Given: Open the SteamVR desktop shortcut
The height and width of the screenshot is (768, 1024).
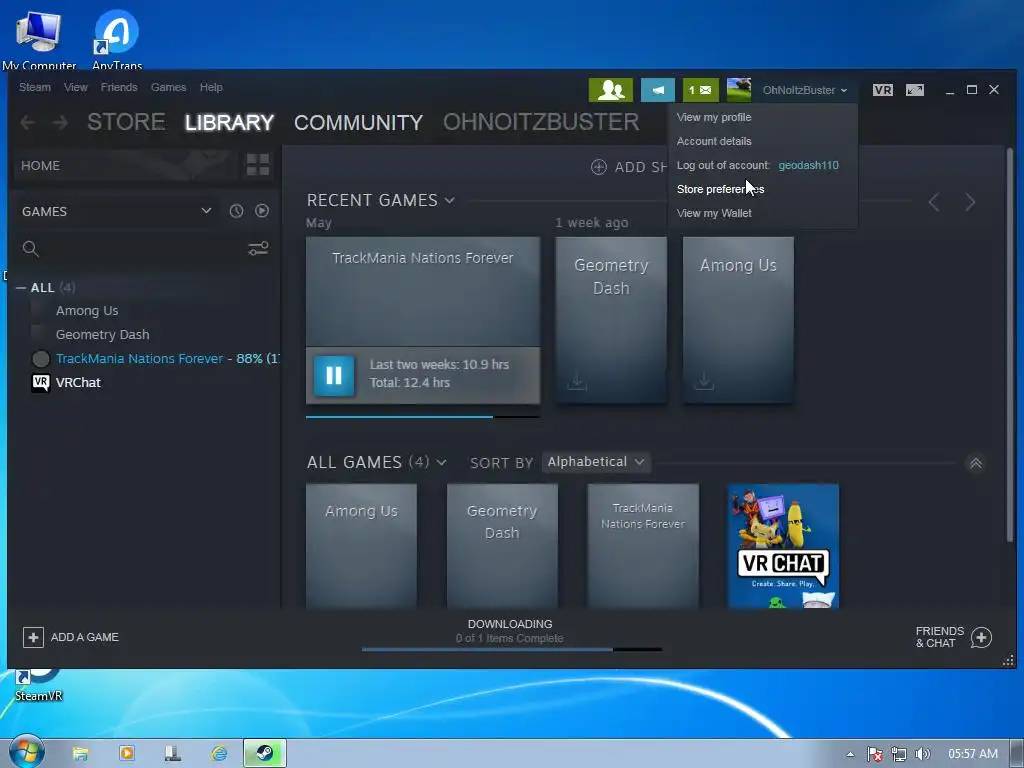Looking at the screenshot, I should [x=39, y=684].
